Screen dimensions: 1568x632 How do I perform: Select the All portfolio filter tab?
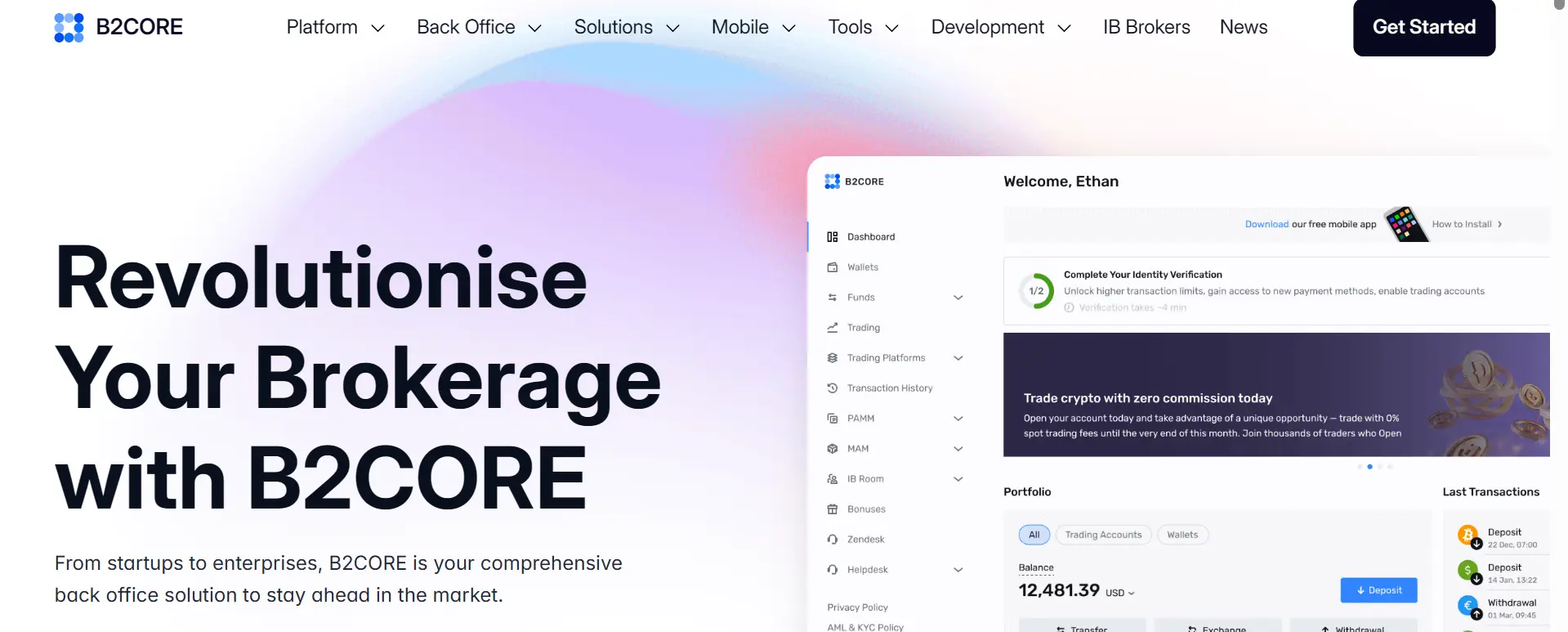(1034, 535)
